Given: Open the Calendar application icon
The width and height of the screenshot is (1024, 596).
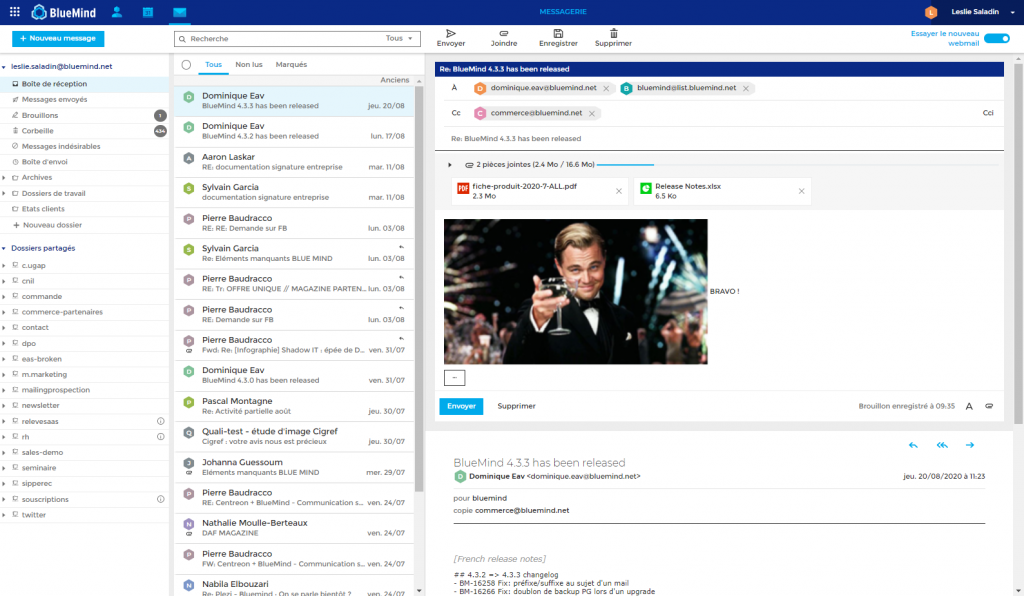Looking at the screenshot, I should [148, 12].
